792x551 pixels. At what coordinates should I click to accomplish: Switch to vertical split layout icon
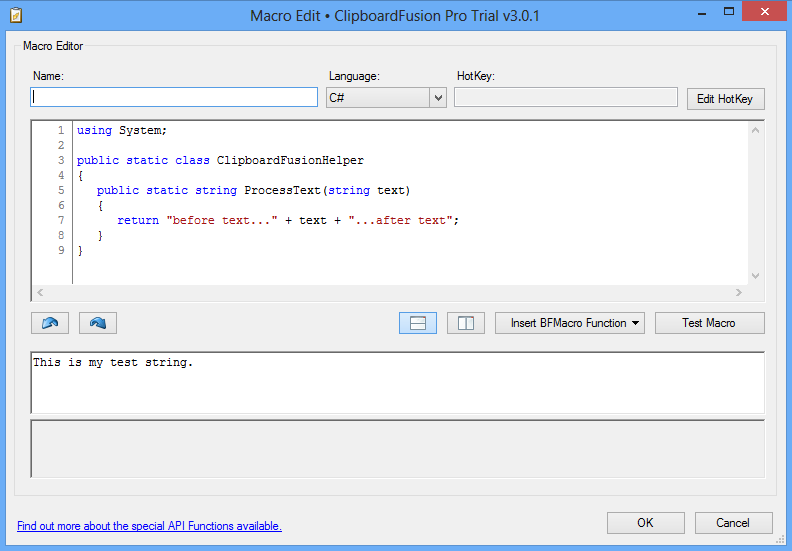466,323
